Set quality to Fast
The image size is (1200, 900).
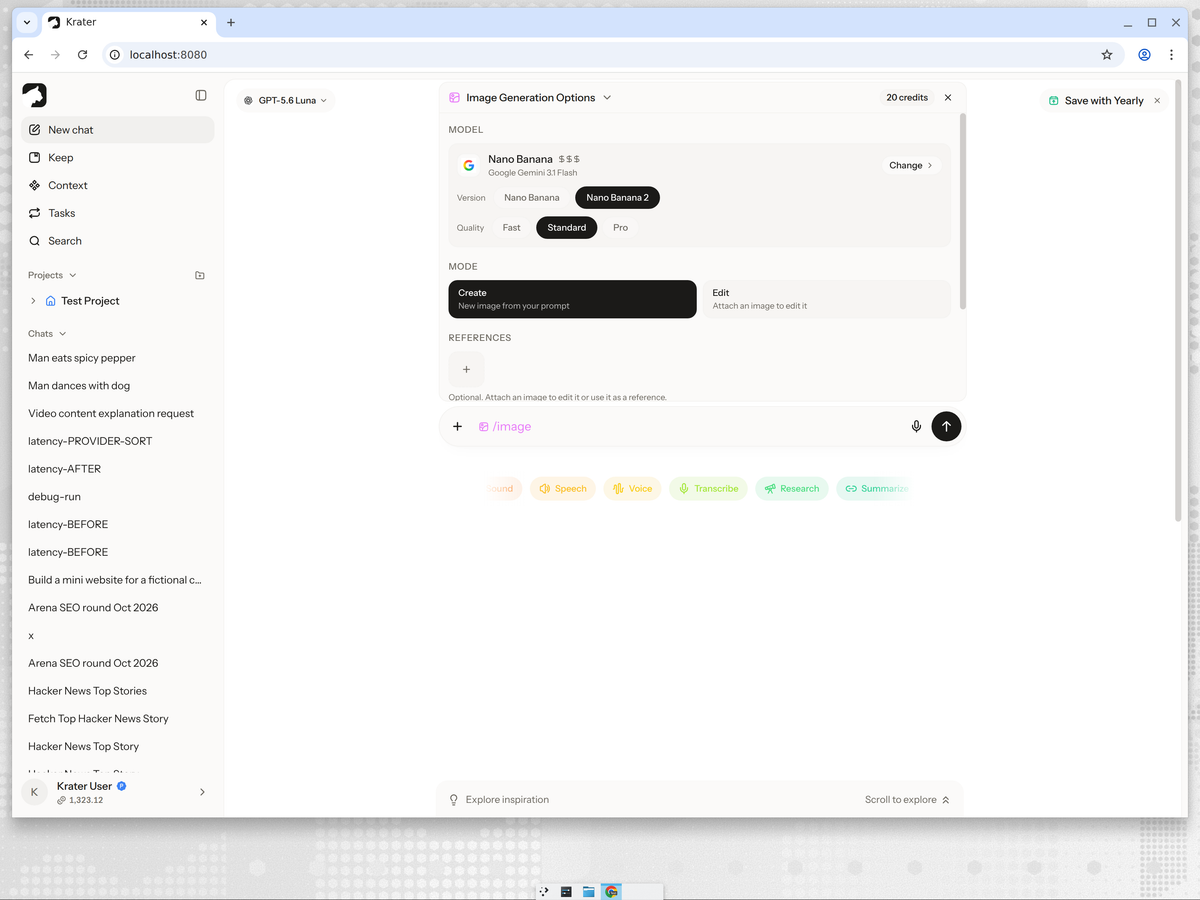[x=511, y=228]
